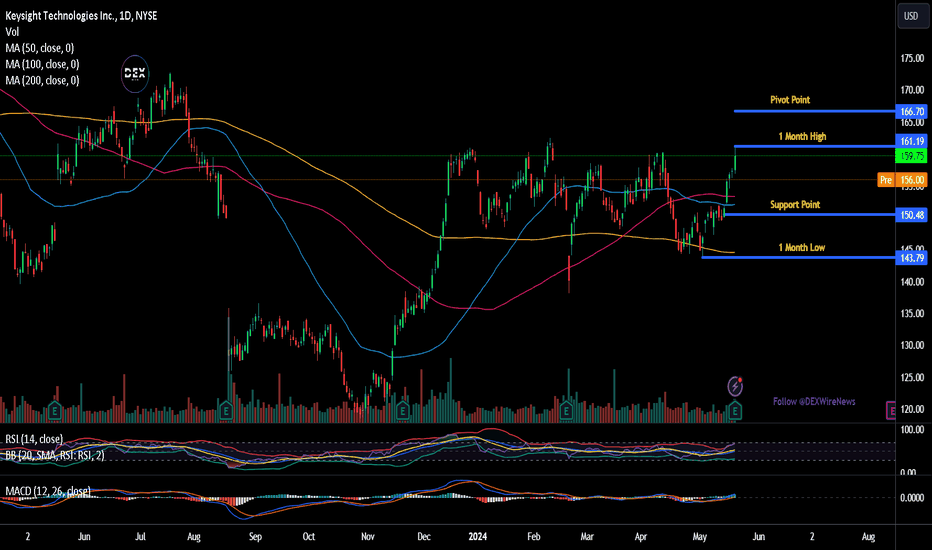
Task: Select the MACD (12, 26, close) label
Action: 48,491
